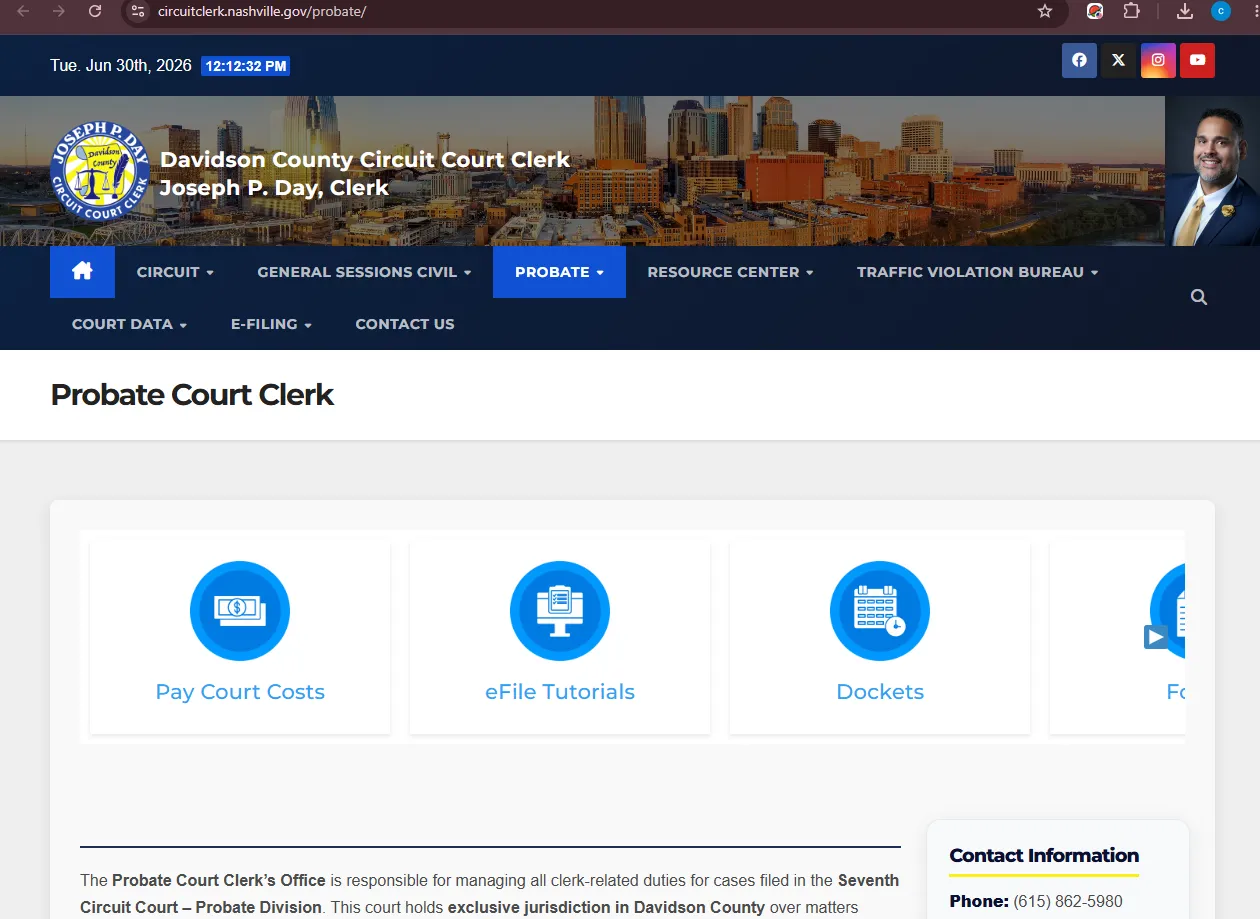Click the 12:12:32 PM clock badge
The height and width of the screenshot is (919, 1260).
pyautogui.click(x=246, y=66)
